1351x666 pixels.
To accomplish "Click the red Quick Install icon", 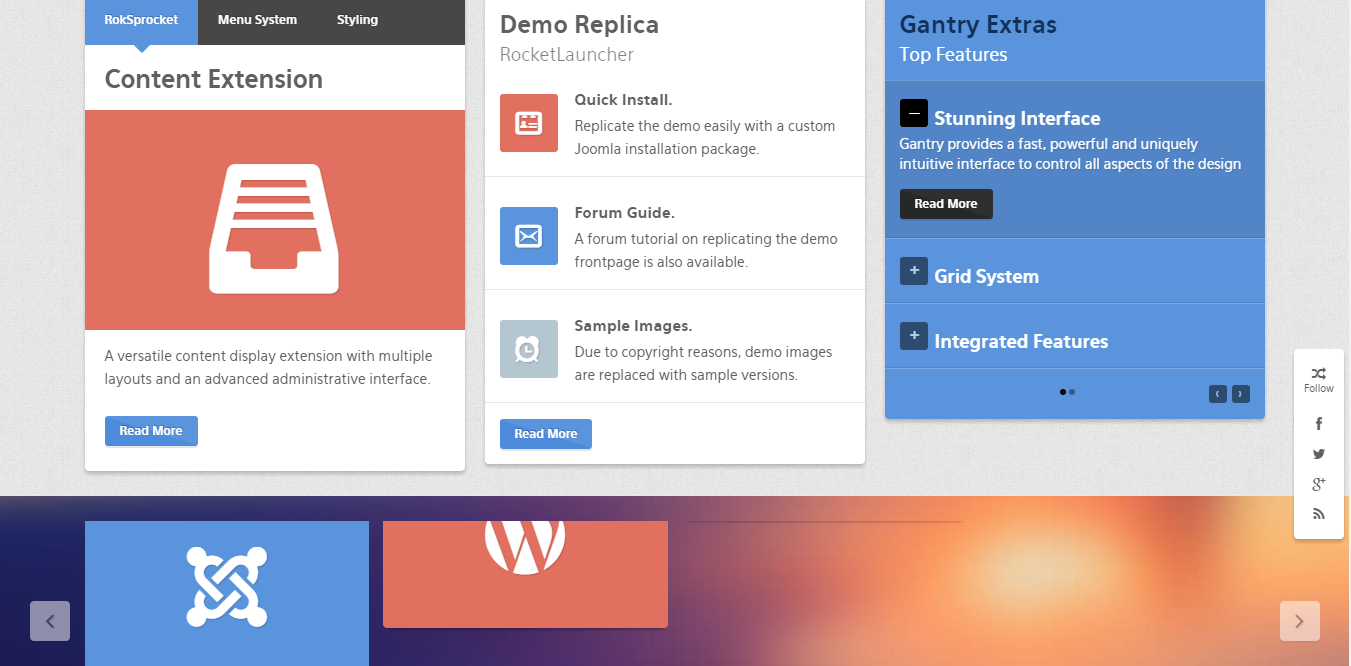I will pos(528,123).
